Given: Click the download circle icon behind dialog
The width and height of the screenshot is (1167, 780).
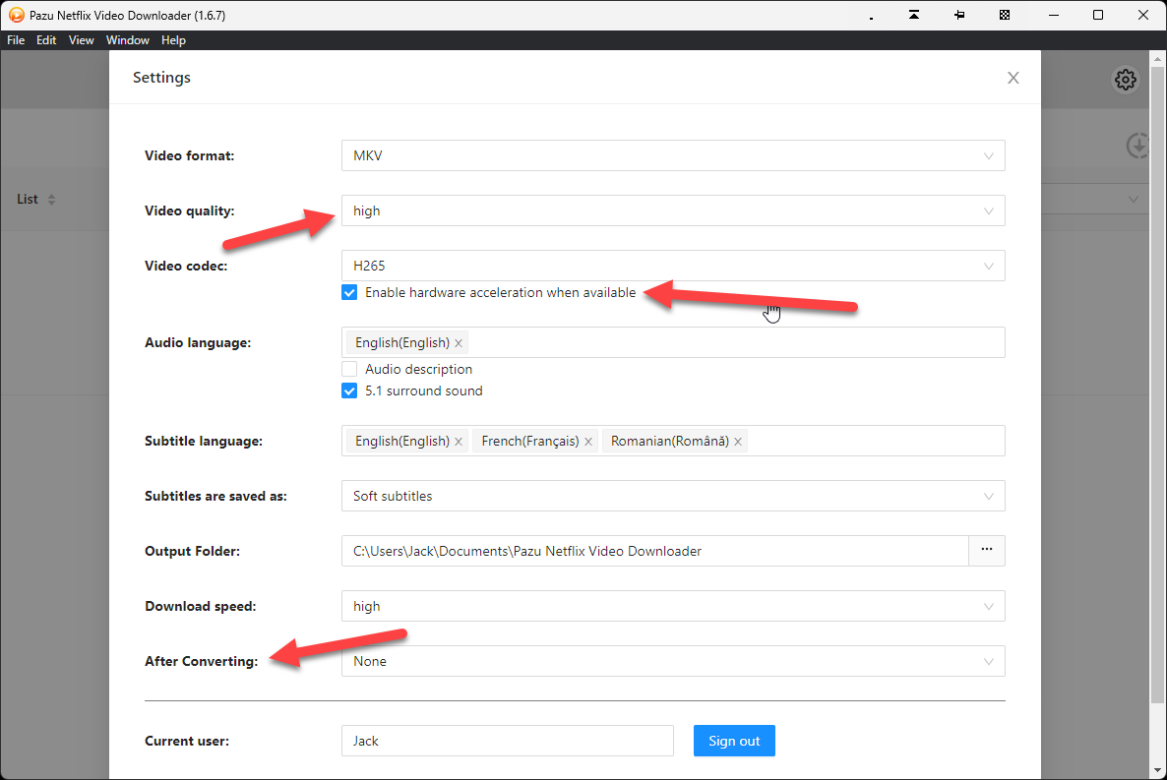Looking at the screenshot, I should click(x=1138, y=146).
